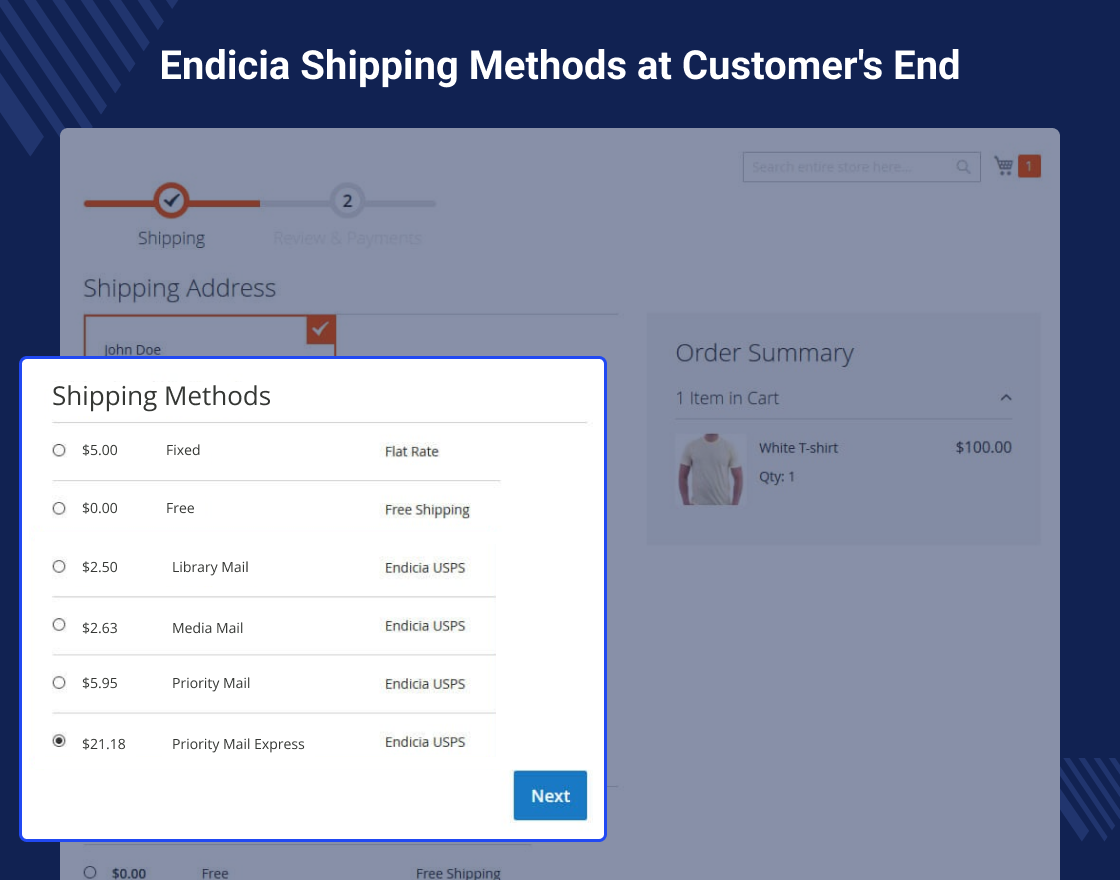This screenshot has width=1120, height=880.
Task: Select Priority Mail Express $21.18 radio
Action: 59,741
